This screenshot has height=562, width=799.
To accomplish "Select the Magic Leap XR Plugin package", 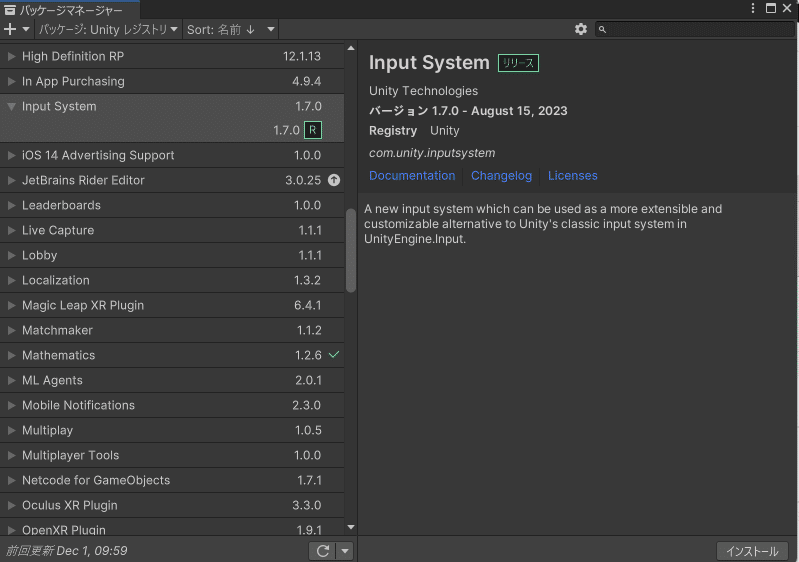I will (172, 305).
